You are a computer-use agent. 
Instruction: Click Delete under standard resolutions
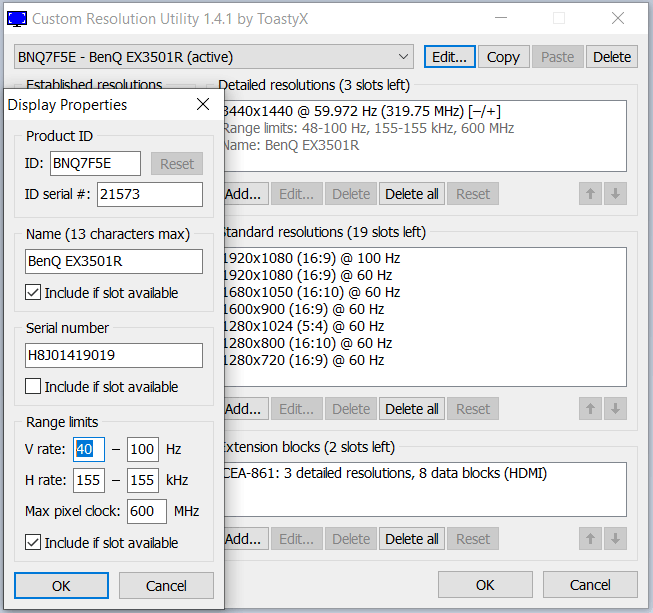point(351,409)
